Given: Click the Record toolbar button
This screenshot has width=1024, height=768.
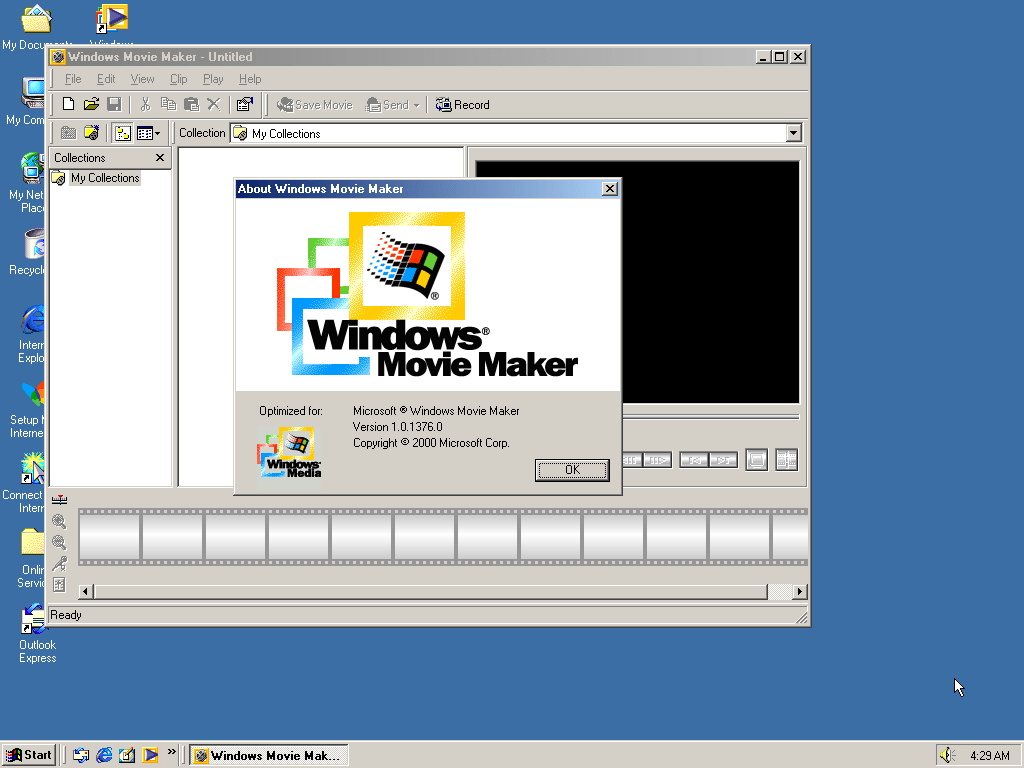Looking at the screenshot, I should click(462, 105).
